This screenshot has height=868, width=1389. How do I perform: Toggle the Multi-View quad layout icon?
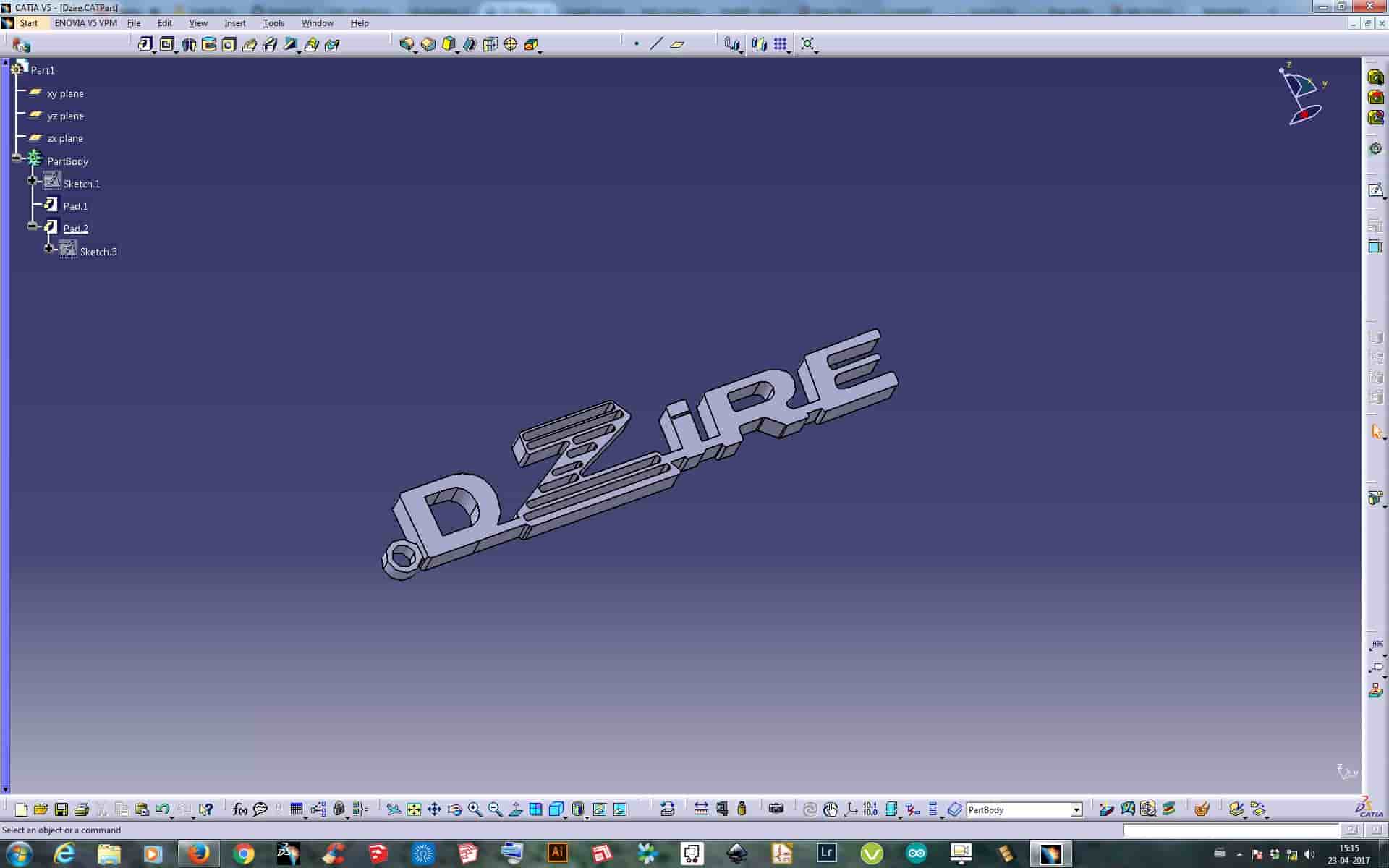[535, 809]
